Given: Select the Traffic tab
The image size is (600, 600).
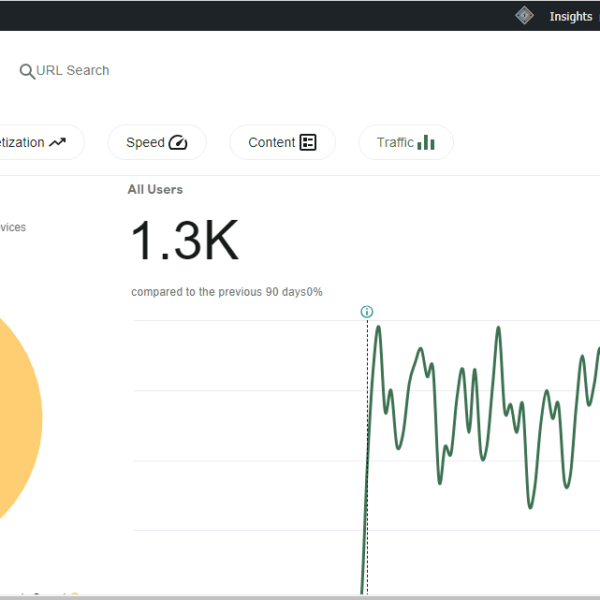Looking at the screenshot, I should (x=406, y=142).
